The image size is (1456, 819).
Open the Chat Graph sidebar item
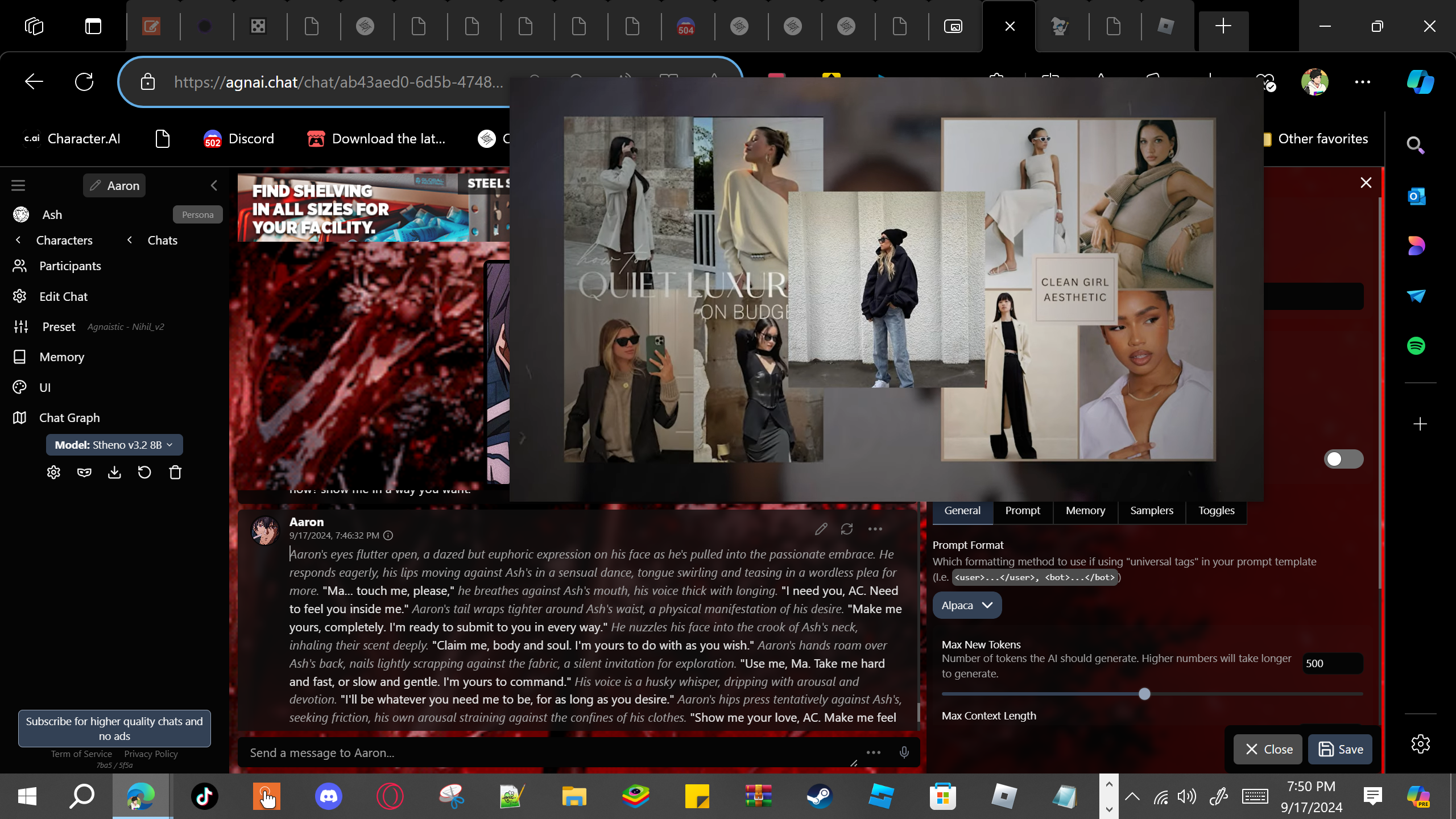[69, 417]
